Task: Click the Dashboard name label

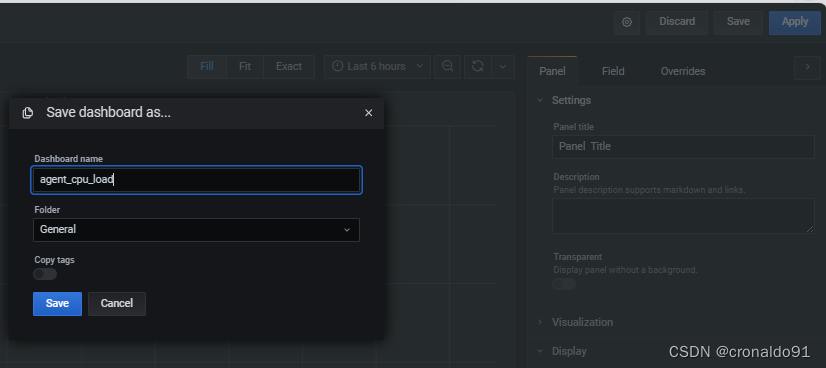Action: [x=68, y=158]
